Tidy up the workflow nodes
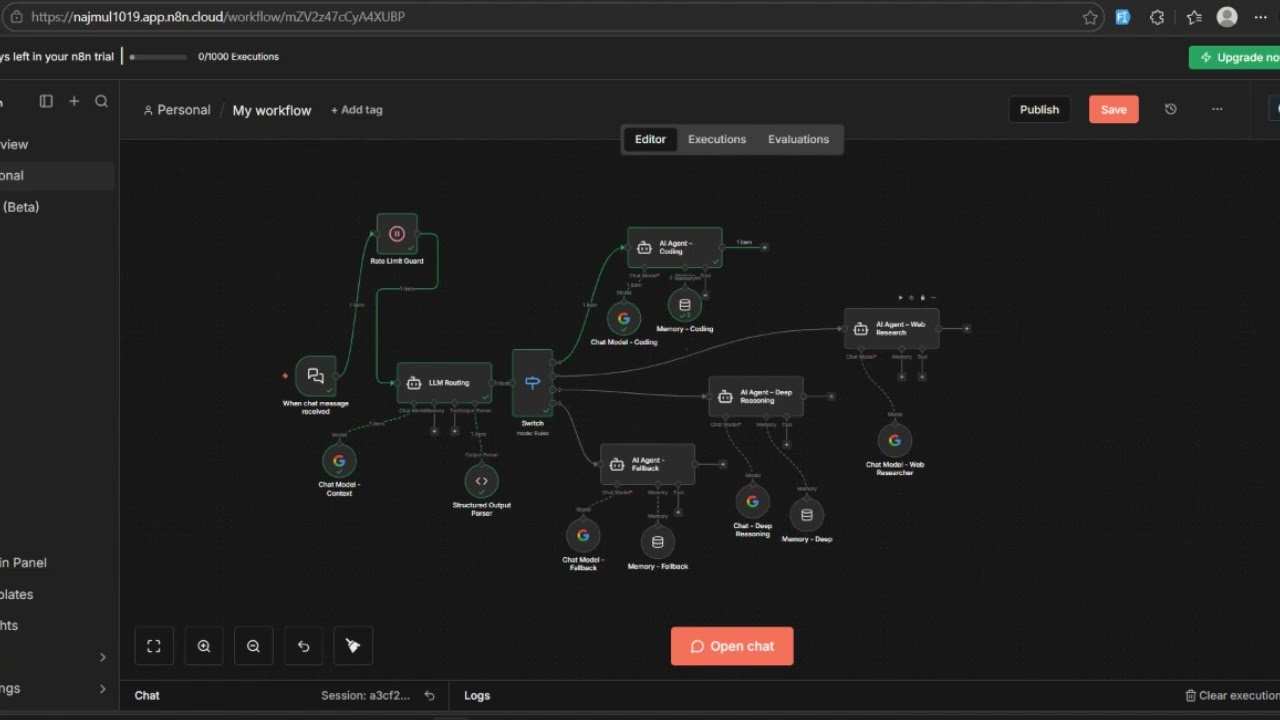Viewport: 1280px width, 720px height. point(353,646)
